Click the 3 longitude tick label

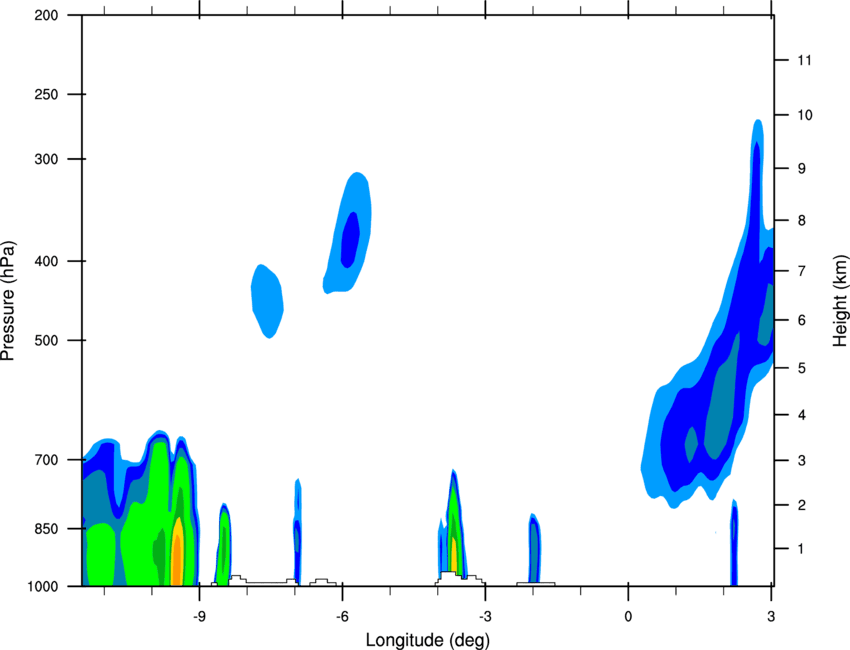pyautogui.click(x=771, y=617)
